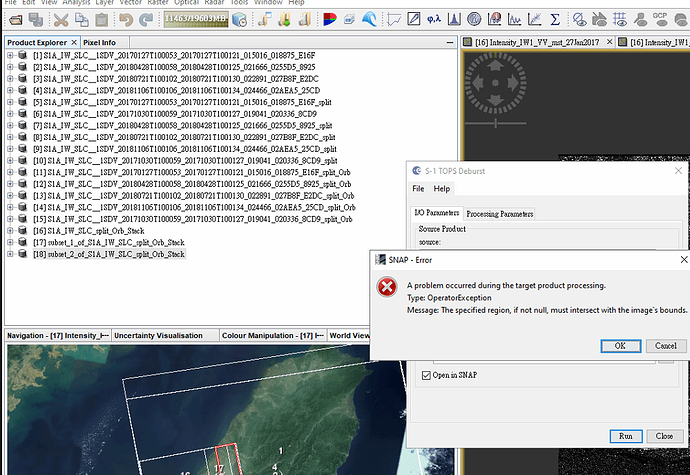Open the RGB image window icon
Image resolution: width=690 pixels, height=475 pixels.
pyautogui.click(x=330, y=19)
